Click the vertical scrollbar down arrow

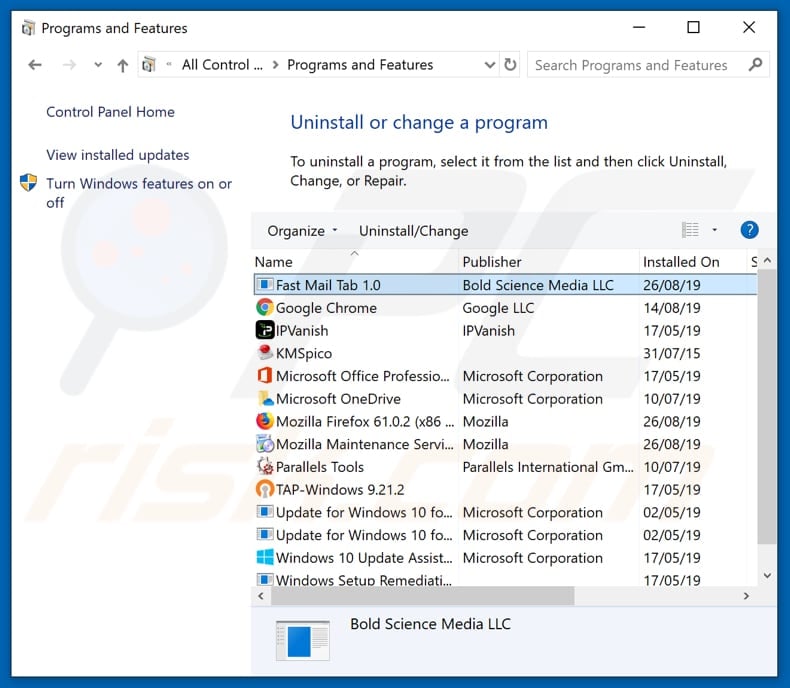pos(767,575)
